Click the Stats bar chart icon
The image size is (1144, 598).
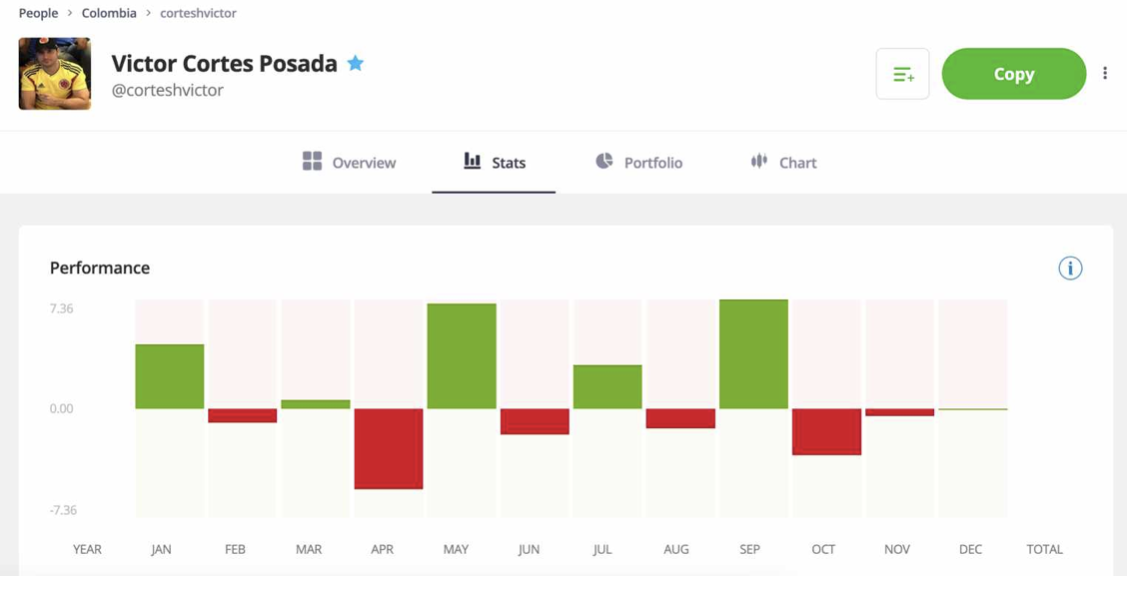pyautogui.click(x=472, y=161)
